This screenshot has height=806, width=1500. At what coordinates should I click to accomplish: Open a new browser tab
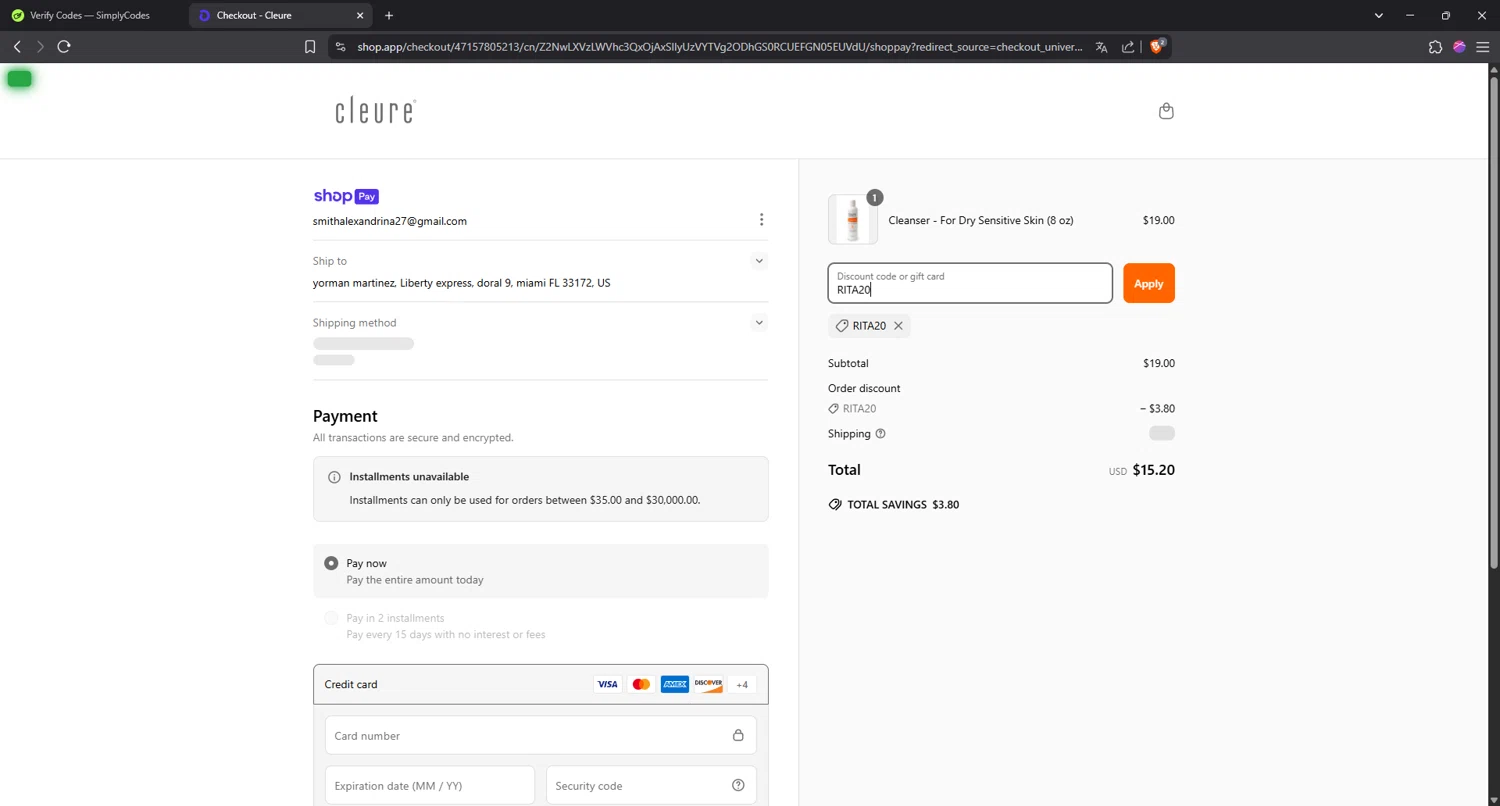point(389,15)
